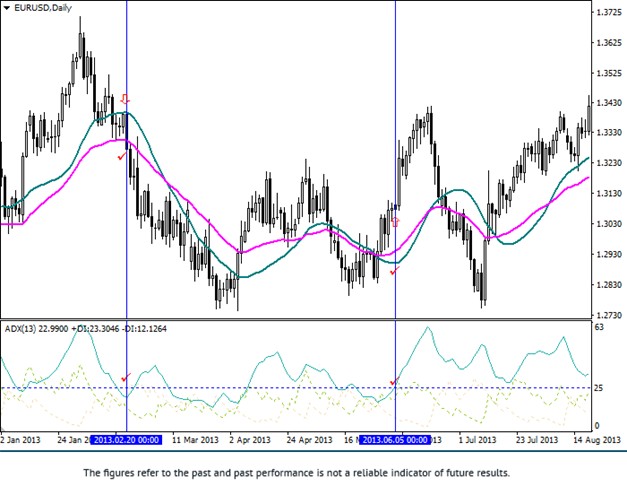Click the 1.3430 price scale label
627x495 pixels.
point(608,103)
